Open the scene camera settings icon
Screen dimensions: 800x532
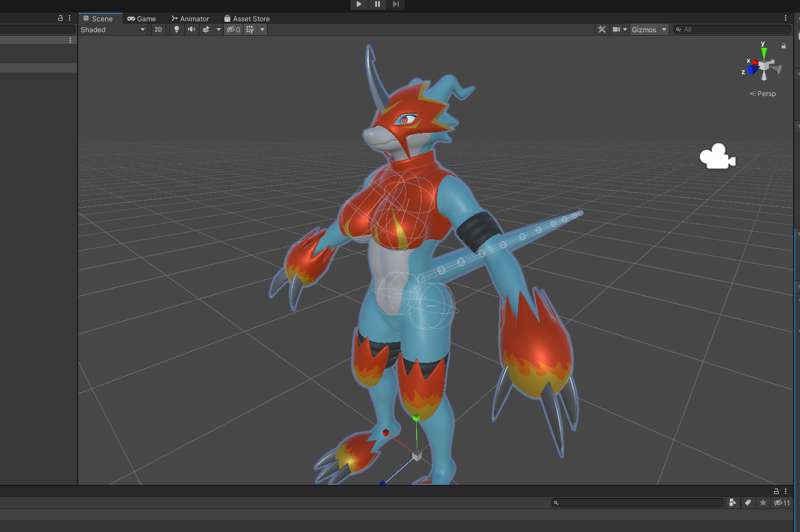point(616,30)
